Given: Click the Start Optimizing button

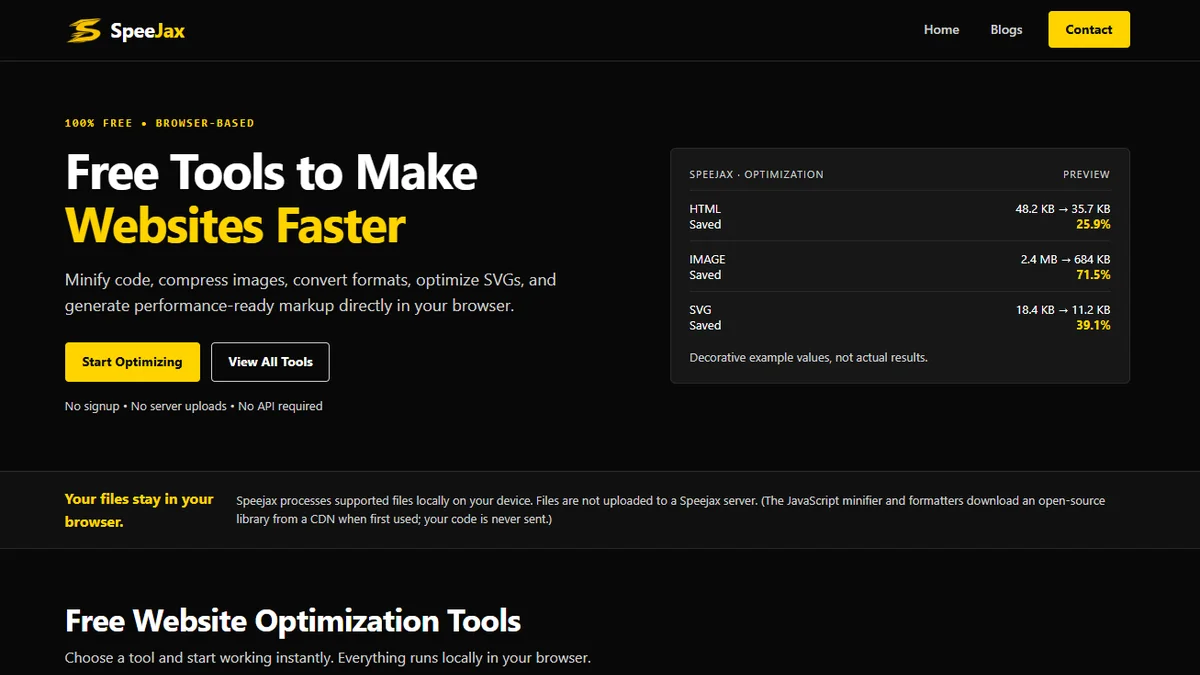Looking at the screenshot, I should (x=132, y=362).
